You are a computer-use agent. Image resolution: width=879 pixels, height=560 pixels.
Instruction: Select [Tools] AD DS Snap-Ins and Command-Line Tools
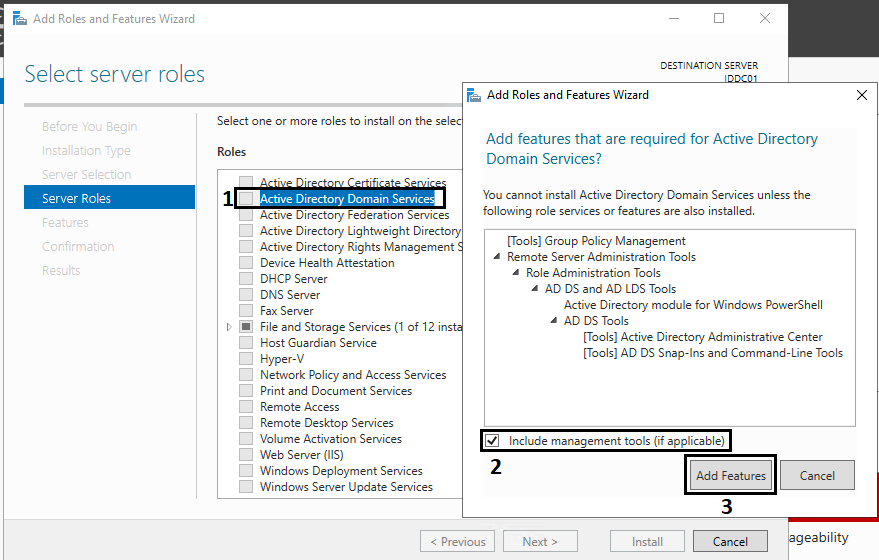[x=713, y=353]
